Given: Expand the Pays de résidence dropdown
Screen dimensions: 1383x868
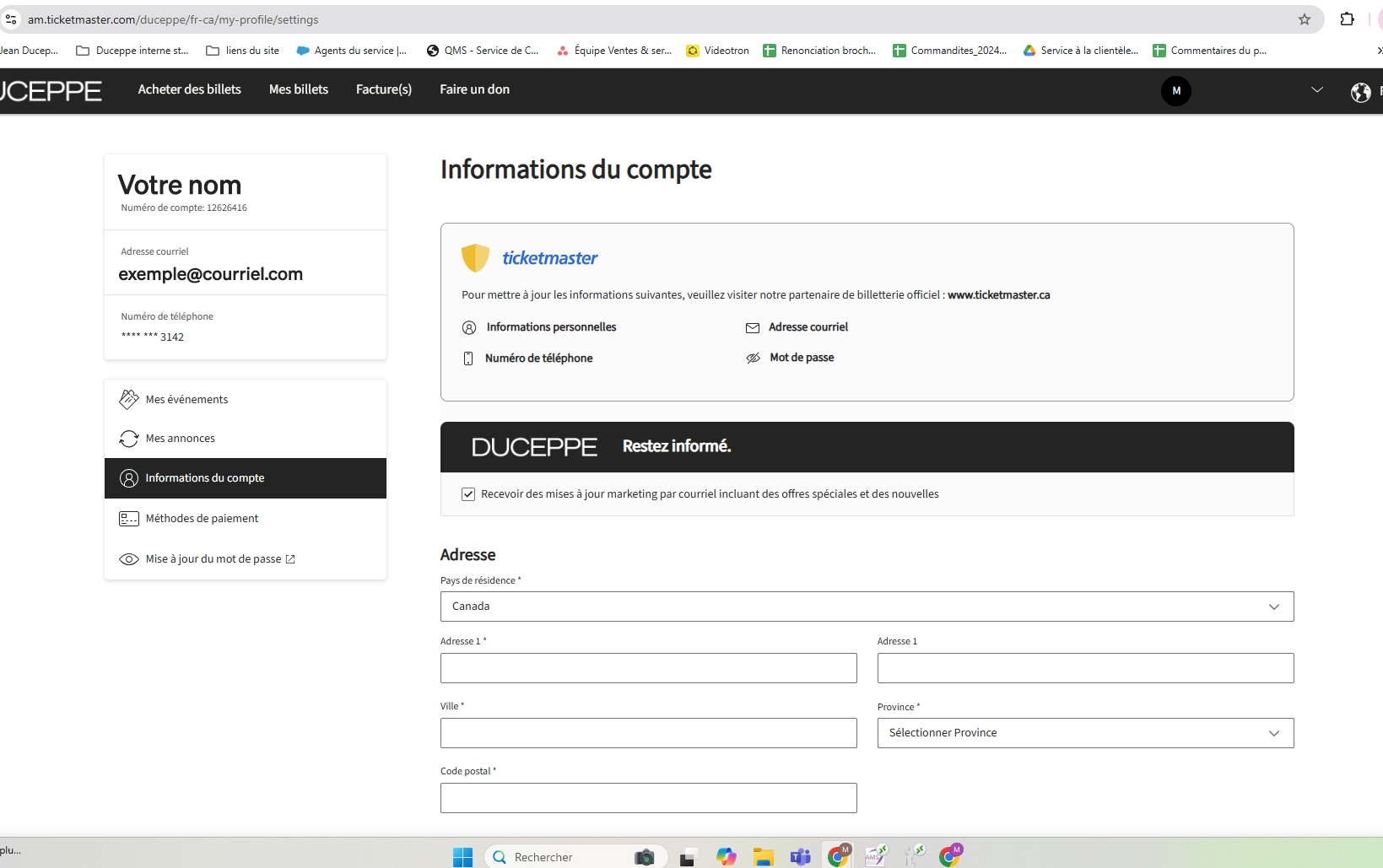Looking at the screenshot, I should pos(867,607).
